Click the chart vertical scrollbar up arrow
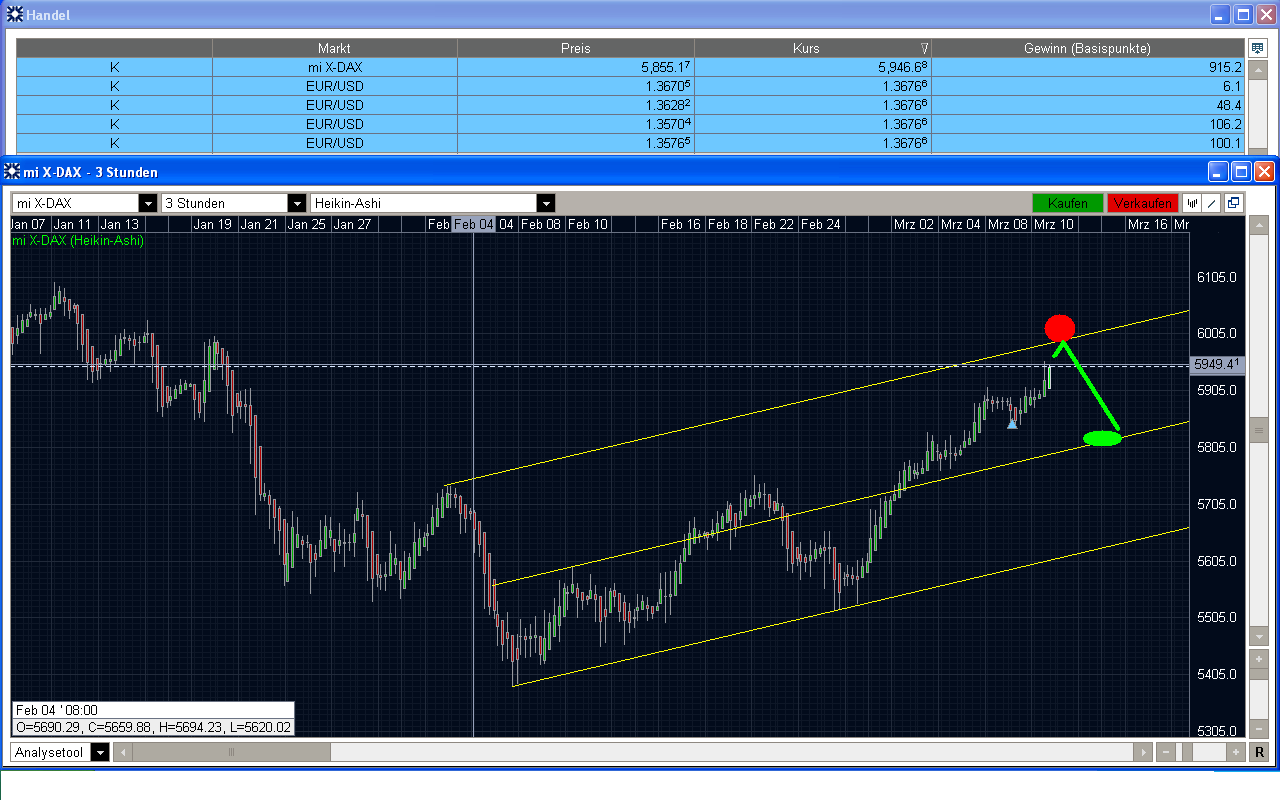 [x=1259, y=223]
